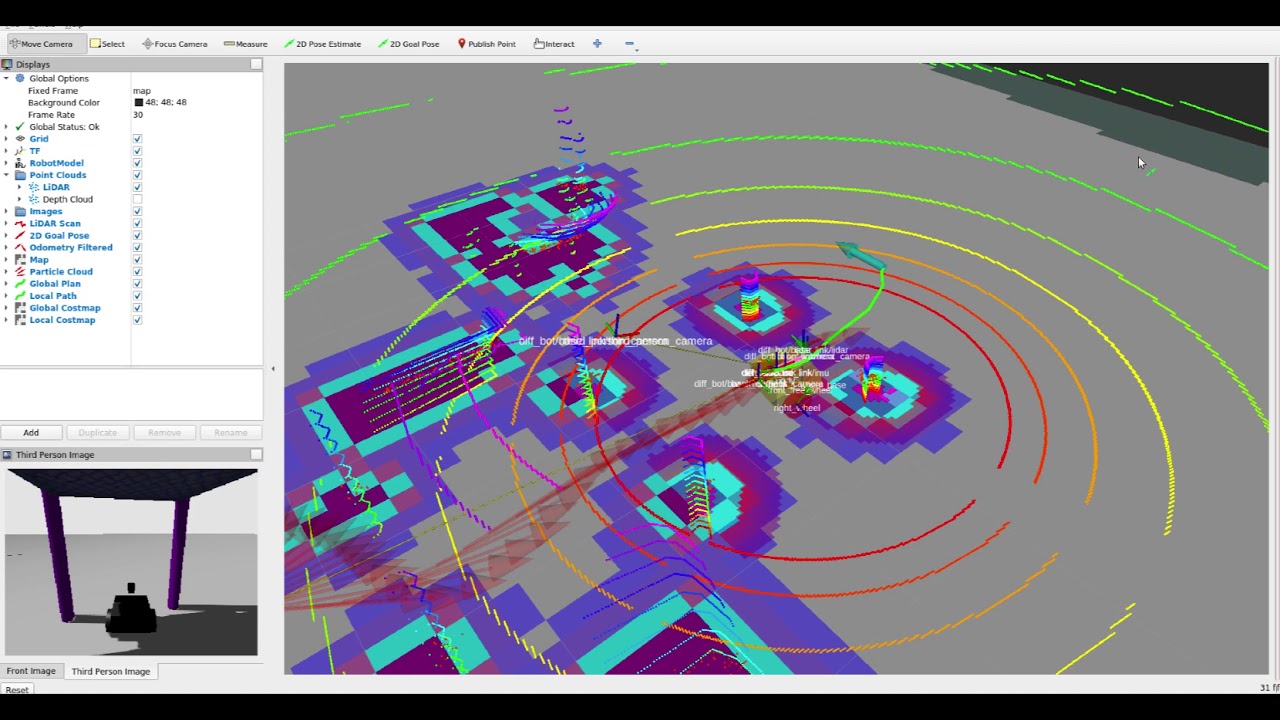Screen dimensions: 1280x720
Task: Click the Point Clouds folder icon
Action: pyautogui.click(x=20, y=175)
